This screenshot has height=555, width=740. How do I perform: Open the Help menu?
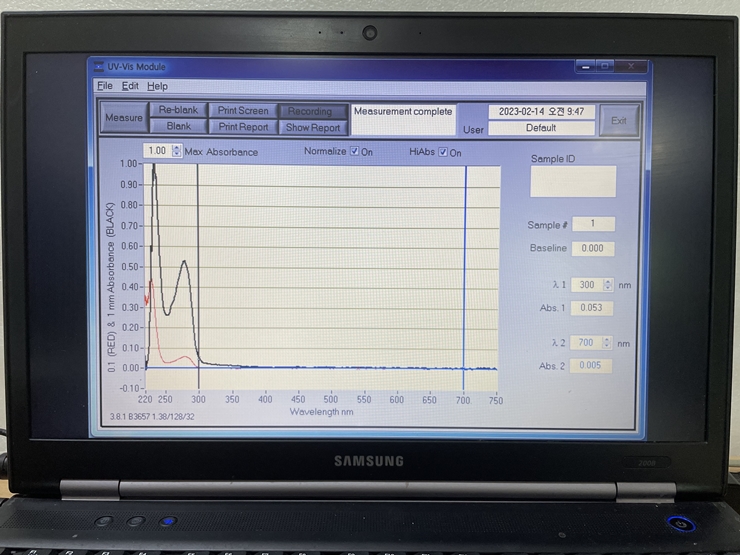(157, 86)
